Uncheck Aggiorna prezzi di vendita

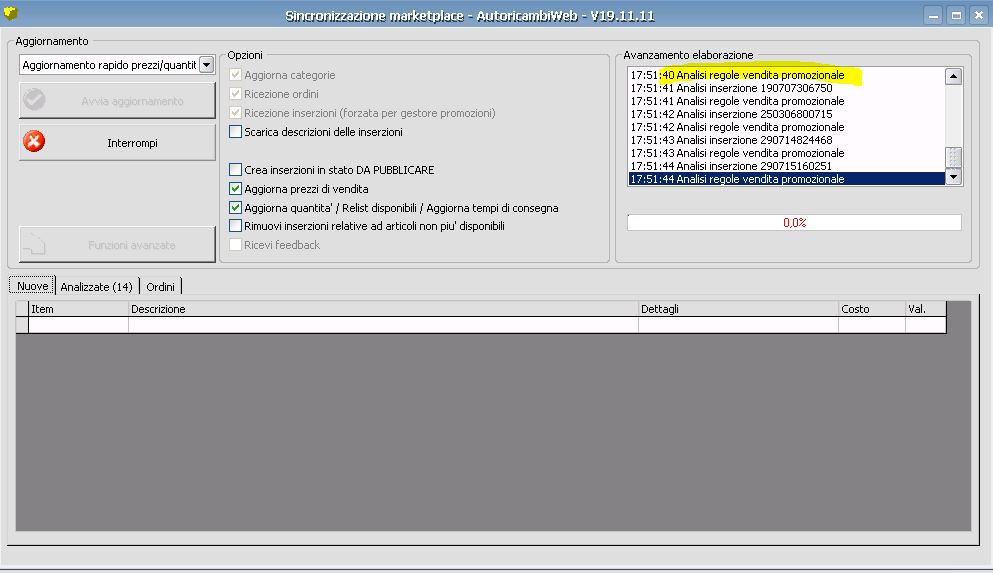click(236, 189)
